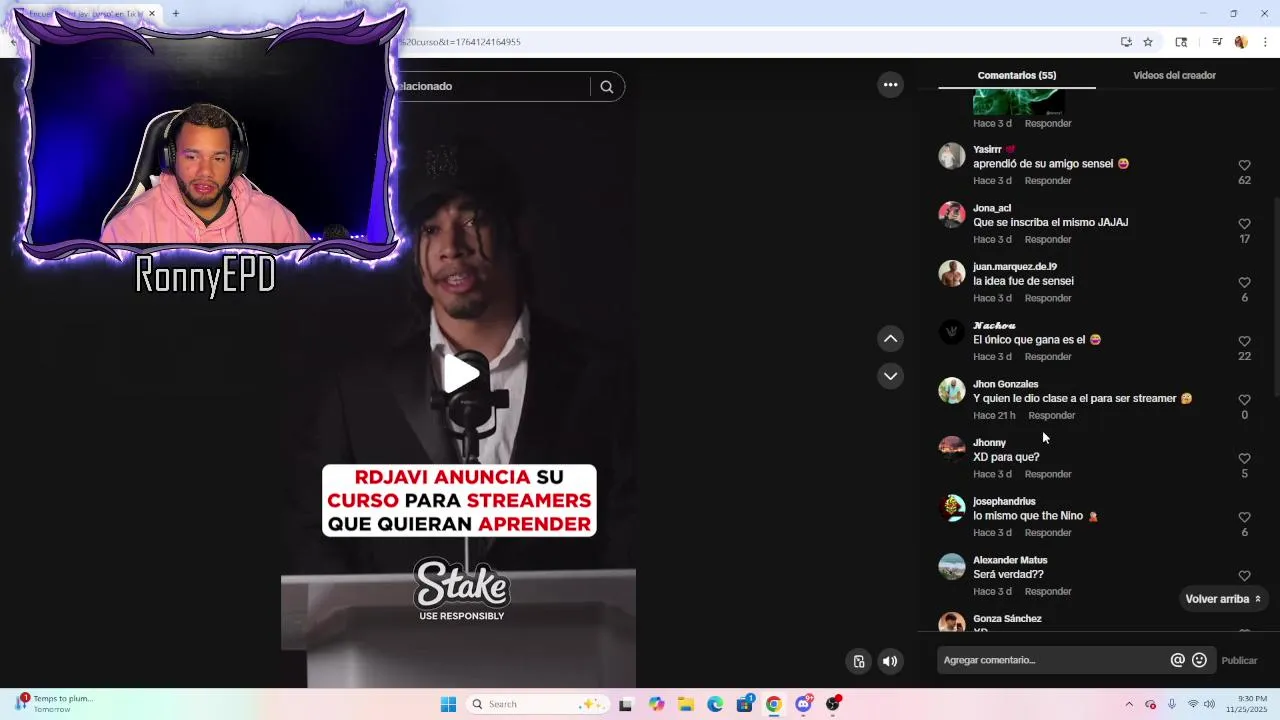Like Alexander Matus's comment heart

coord(1244,576)
